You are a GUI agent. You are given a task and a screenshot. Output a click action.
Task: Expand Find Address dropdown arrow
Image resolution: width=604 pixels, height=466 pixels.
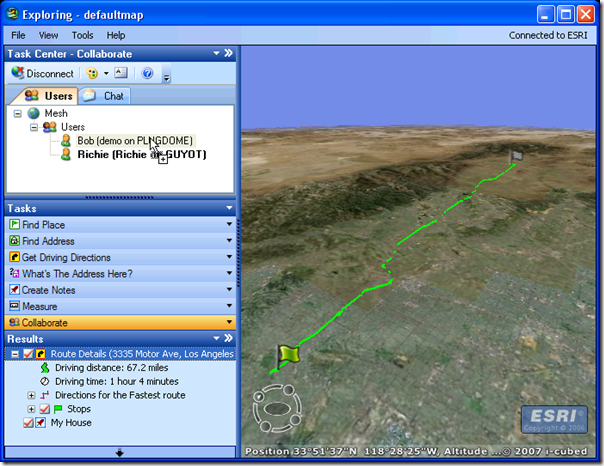[229, 240]
